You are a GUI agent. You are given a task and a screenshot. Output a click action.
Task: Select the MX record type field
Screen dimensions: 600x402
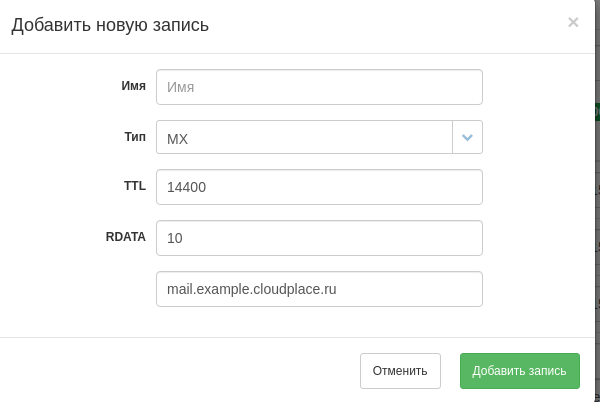pos(304,137)
